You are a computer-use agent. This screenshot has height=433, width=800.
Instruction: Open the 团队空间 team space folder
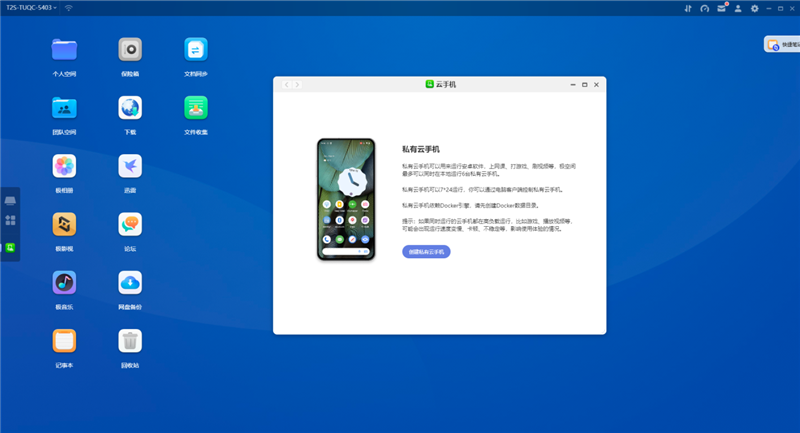[x=64, y=108]
